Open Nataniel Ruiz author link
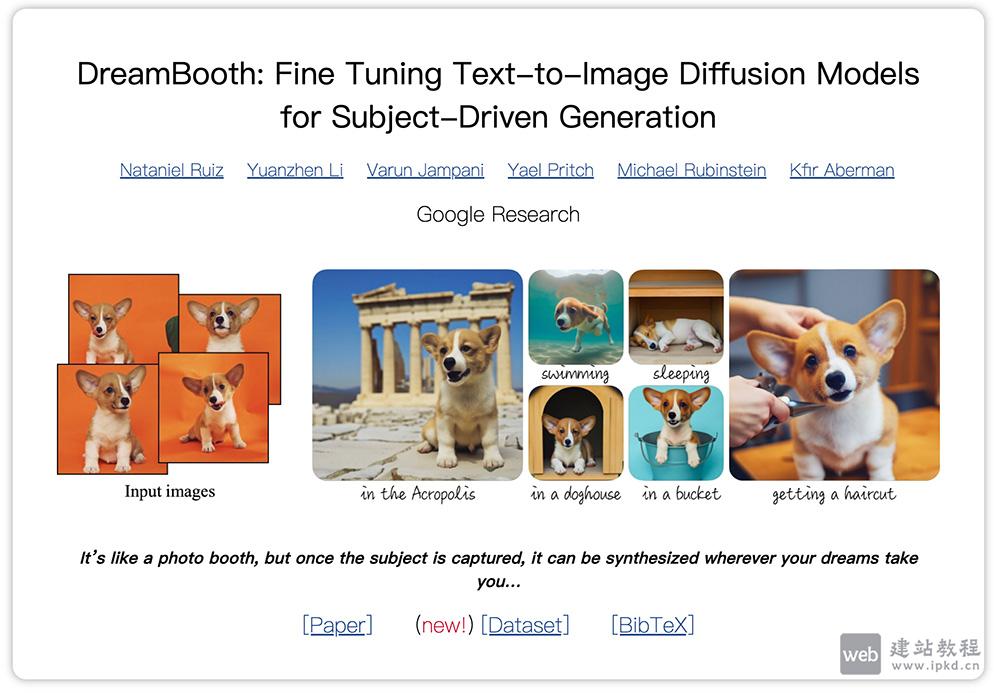 pos(171,170)
